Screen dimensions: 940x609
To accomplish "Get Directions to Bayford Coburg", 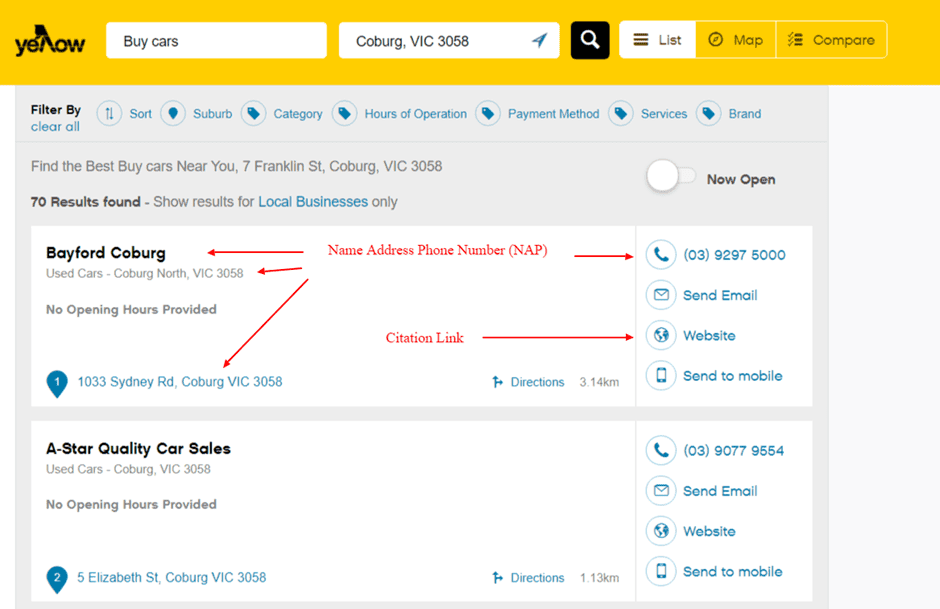I will tap(528, 382).
